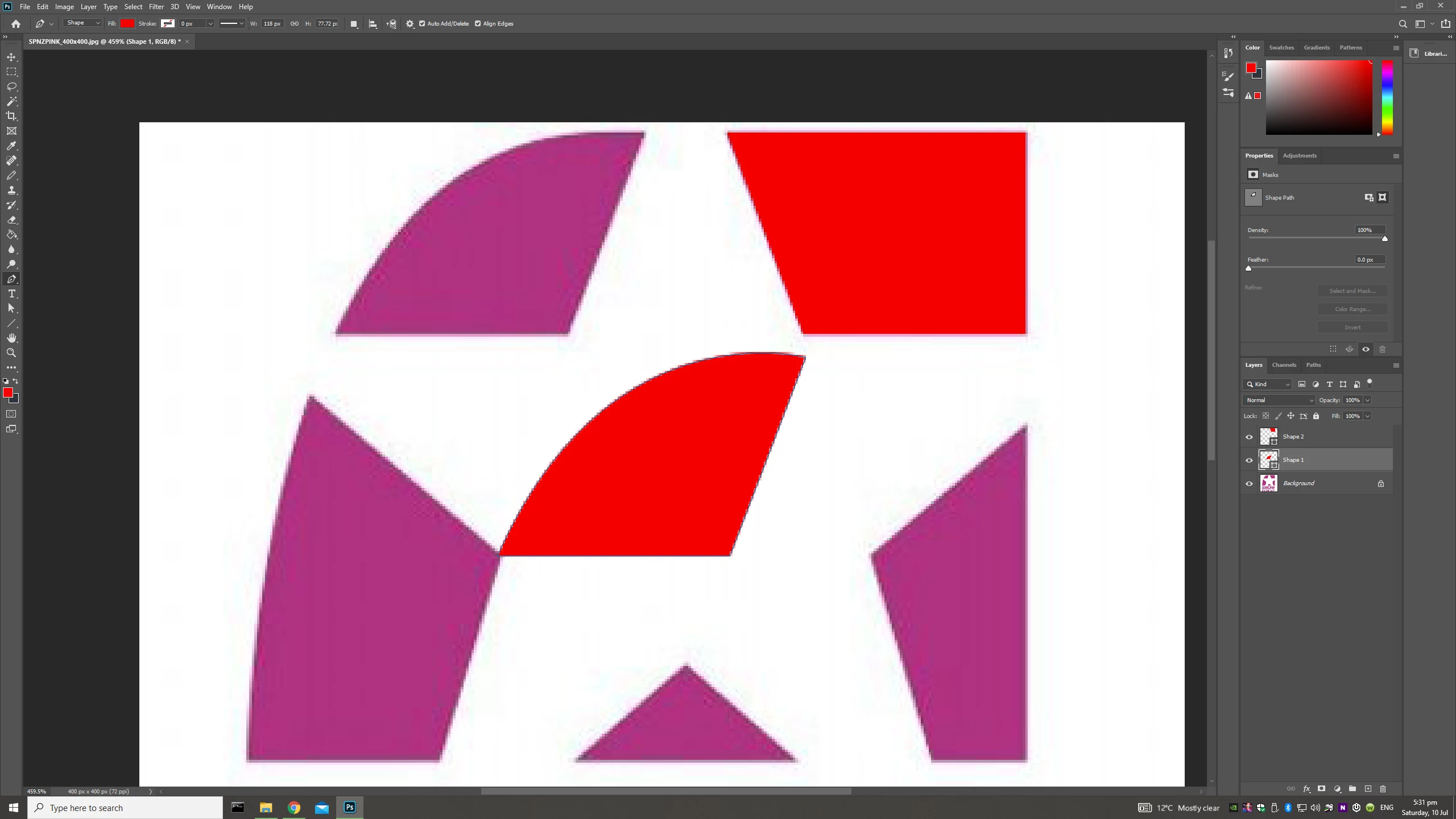Switch to the Swatches tab
The width and height of the screenshot is (1456, 819).
pos(1281,48)
